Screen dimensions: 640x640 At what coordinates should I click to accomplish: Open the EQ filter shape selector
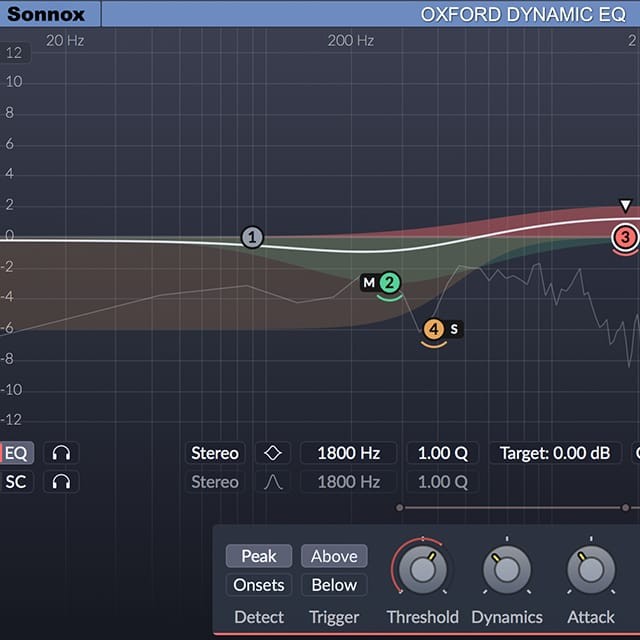(273, 453)
